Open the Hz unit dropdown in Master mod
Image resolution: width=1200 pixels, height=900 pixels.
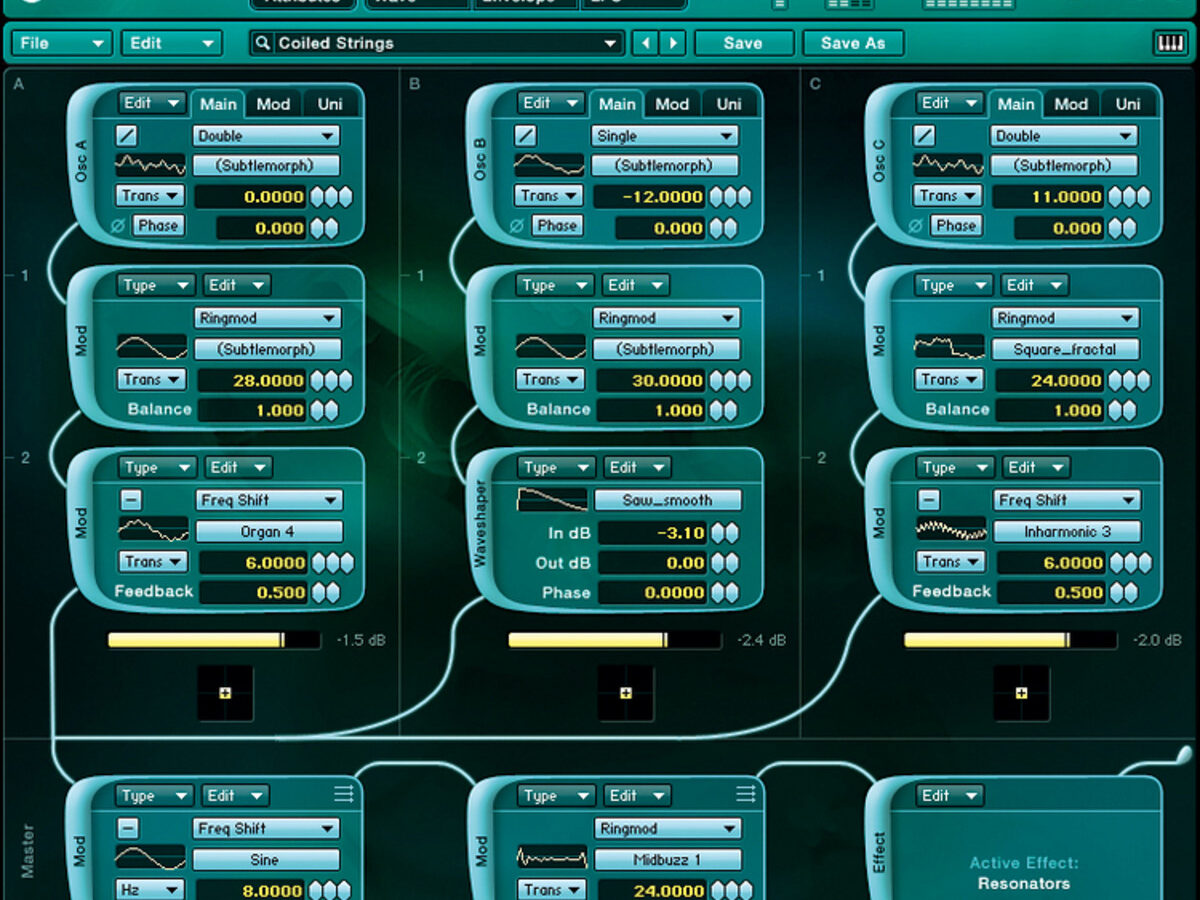tap(150, 889)
